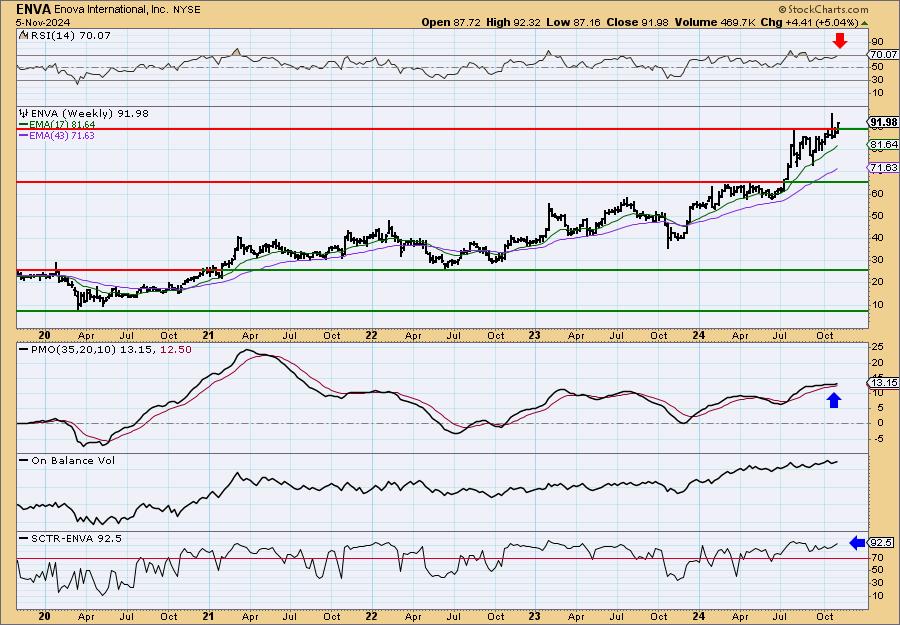Click the On Balance Vol legend line swatch
The height and width of the screenshot is (625, 900).
pos(24,460)
